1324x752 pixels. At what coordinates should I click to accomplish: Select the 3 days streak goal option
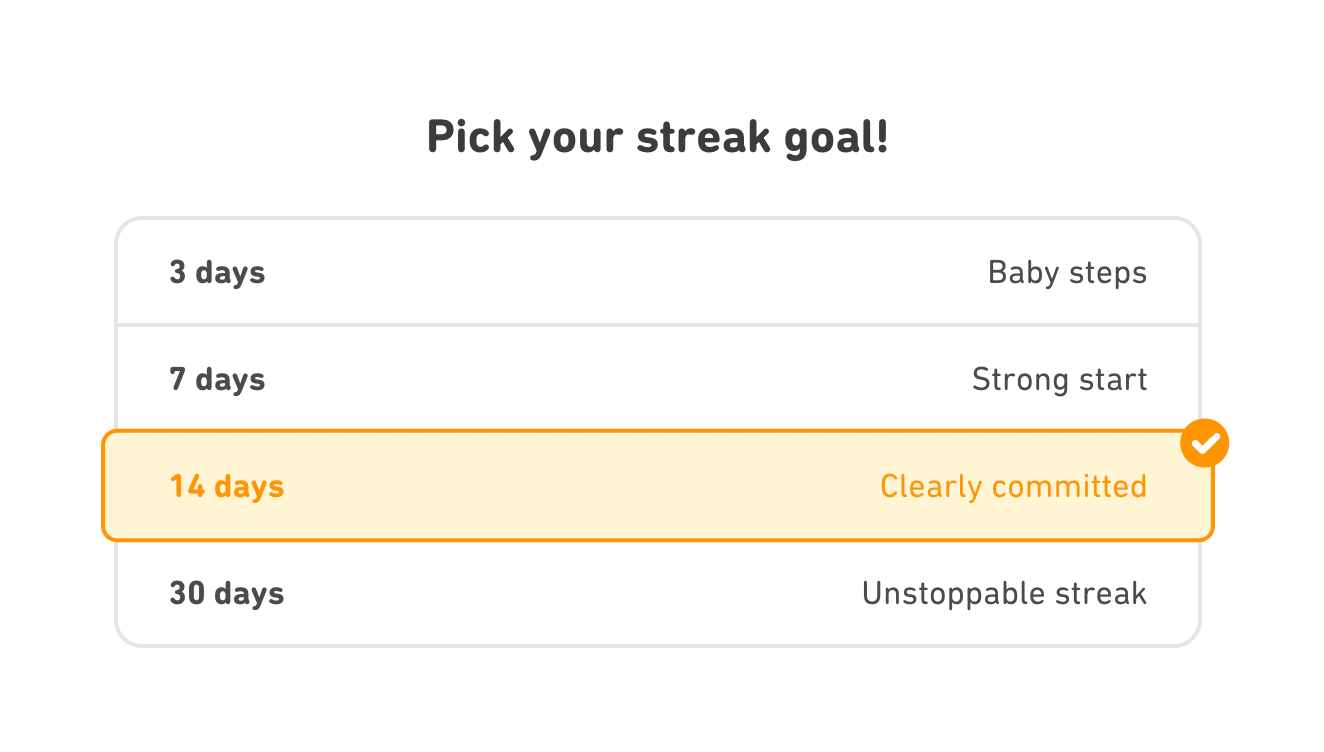coord(657,272)
